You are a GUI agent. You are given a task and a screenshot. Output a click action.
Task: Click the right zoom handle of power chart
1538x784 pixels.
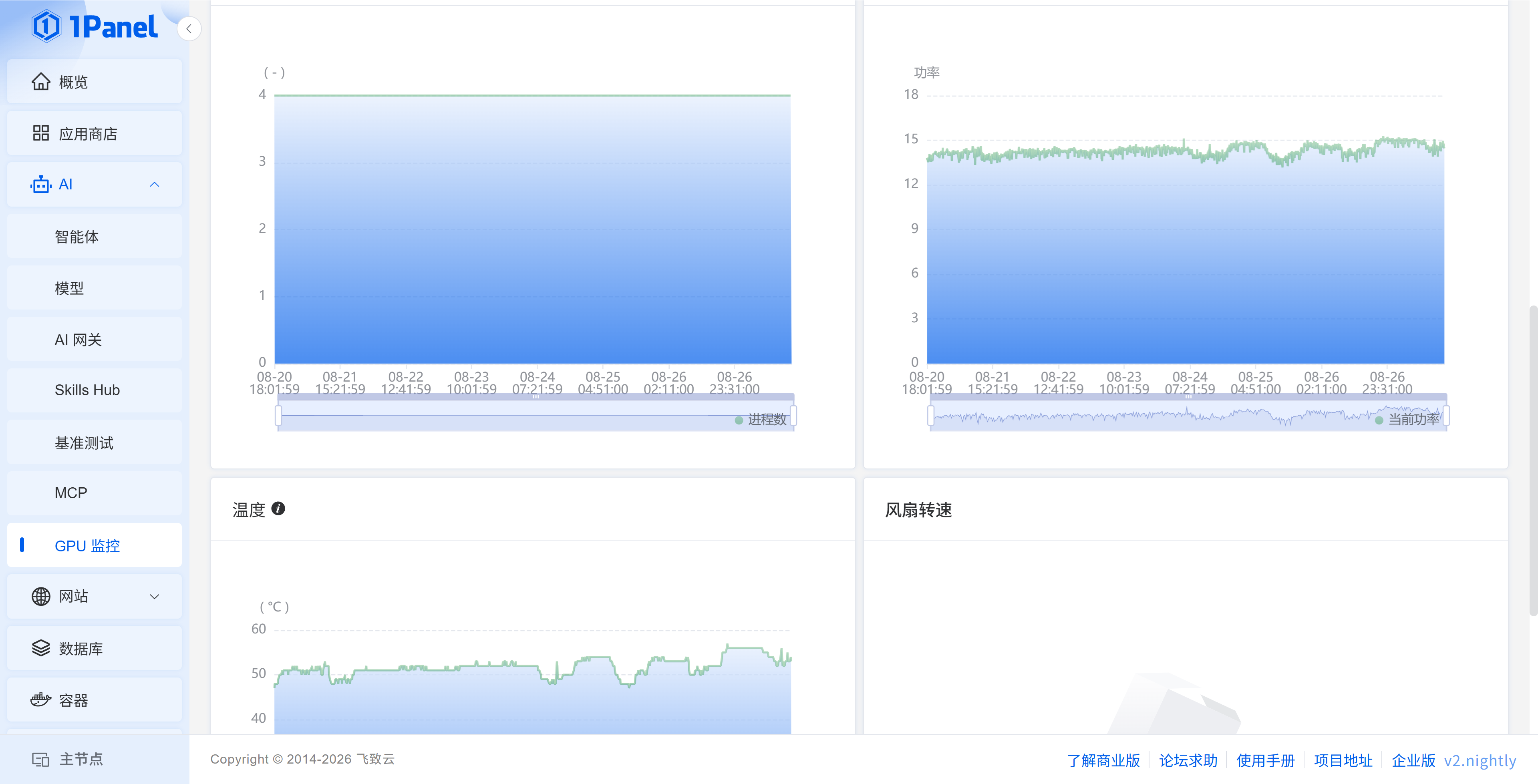pos(1446,416)
